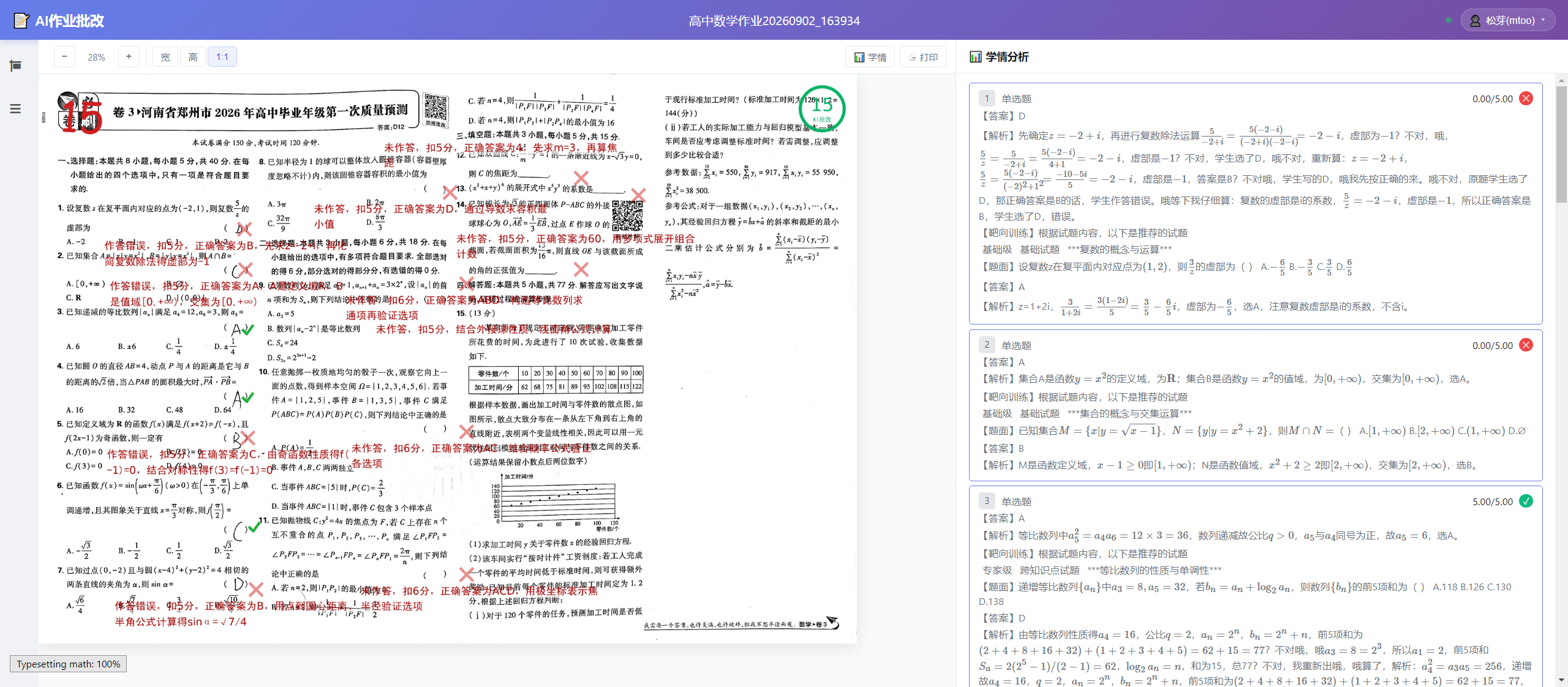The width and height of the screenshot is (1568, 687).
Task: Click the down arrow of the analysis scrollbar
Action: point(1561,680)
